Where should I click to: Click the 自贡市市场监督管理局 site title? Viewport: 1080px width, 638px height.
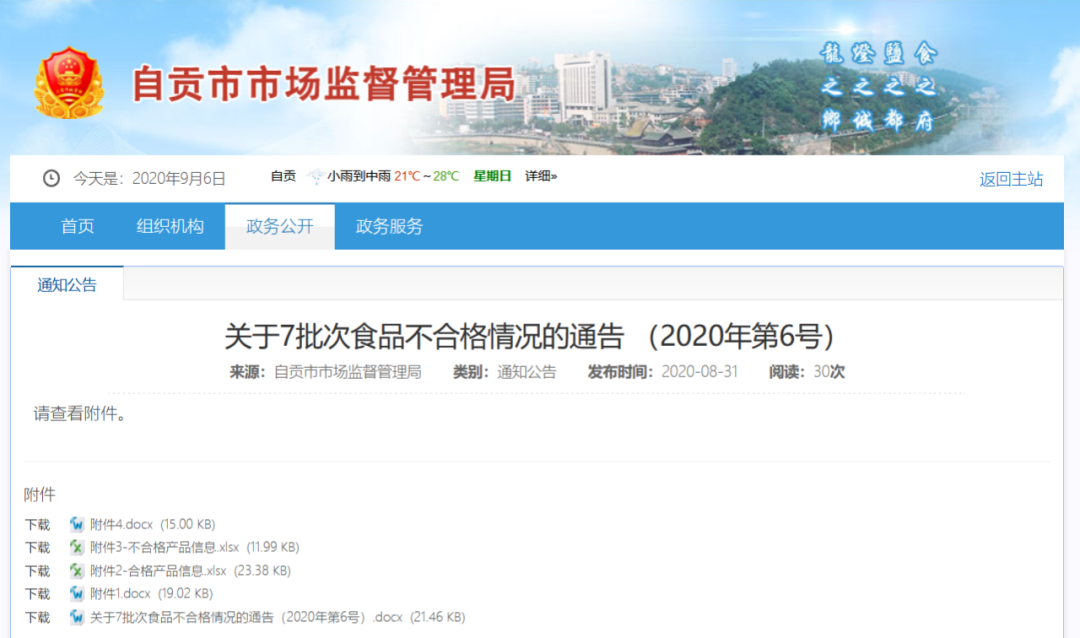323,84
